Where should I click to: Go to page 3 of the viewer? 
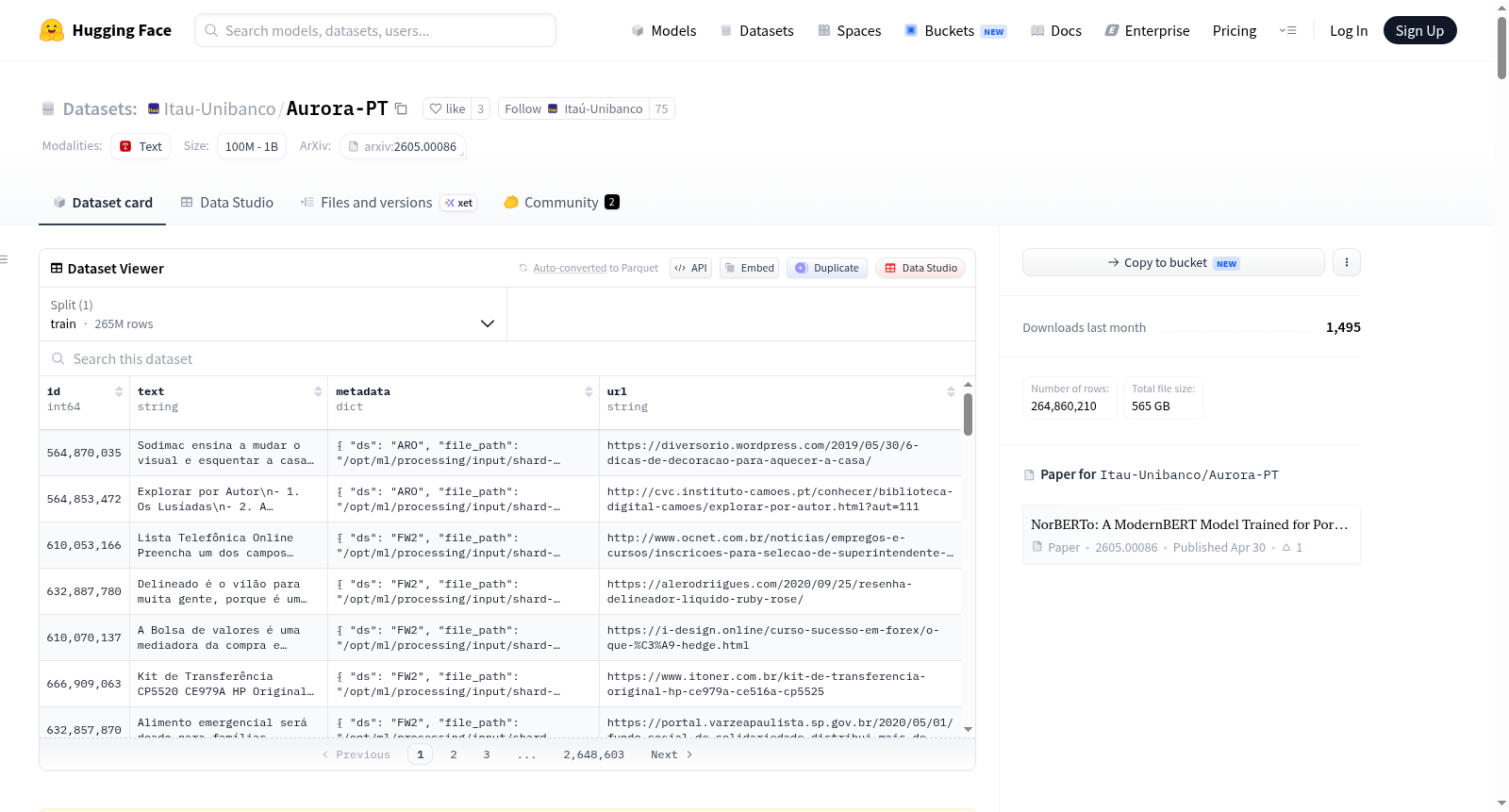click(487, 754)
